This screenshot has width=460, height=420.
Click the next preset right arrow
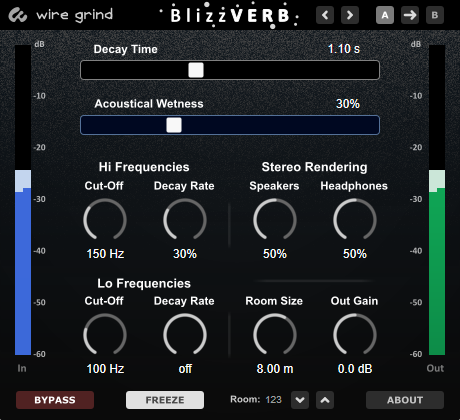pos(350,15)
